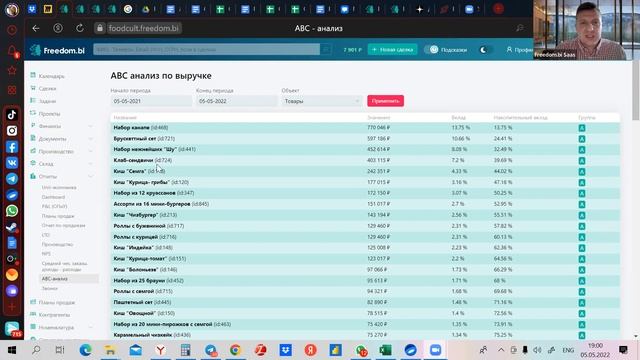Image resolution: width=640 pixels, height=360 pixels.
Task: Reload the foodcult.freedom.bi page
Action: (x=80, y=28)
